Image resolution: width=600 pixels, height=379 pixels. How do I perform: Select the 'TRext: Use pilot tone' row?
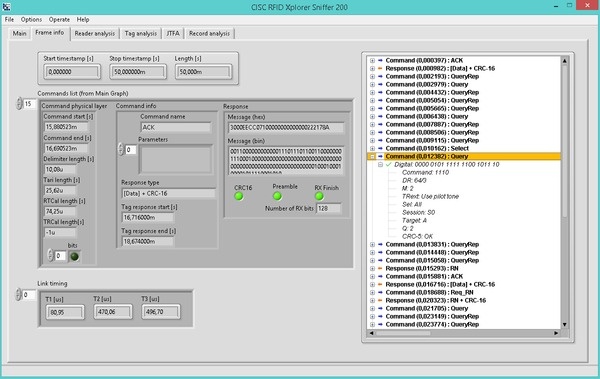430,196
